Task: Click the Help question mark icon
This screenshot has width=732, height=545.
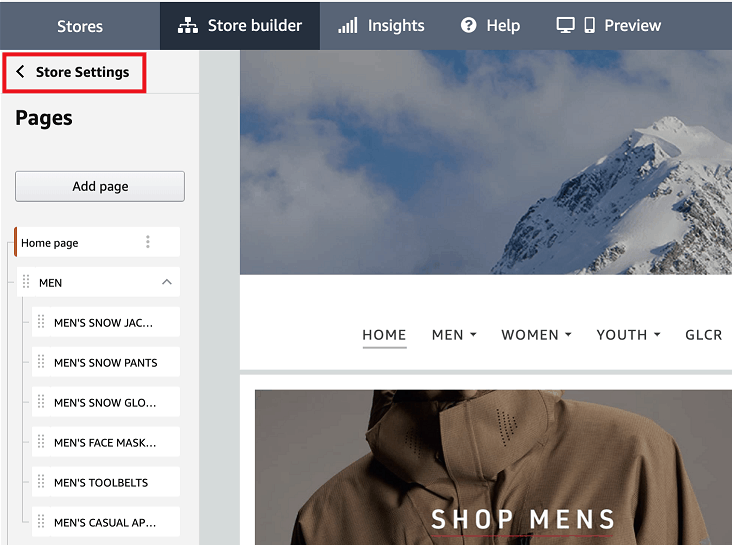Action: click(469, 25)
